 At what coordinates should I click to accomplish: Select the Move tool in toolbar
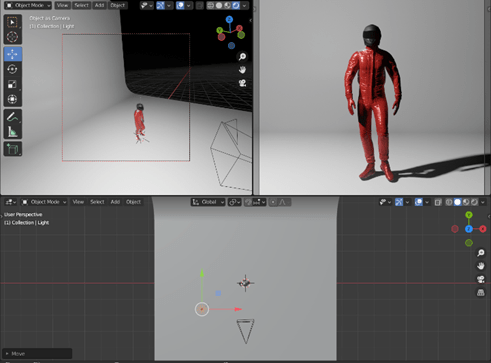click(x=12, y=54)
